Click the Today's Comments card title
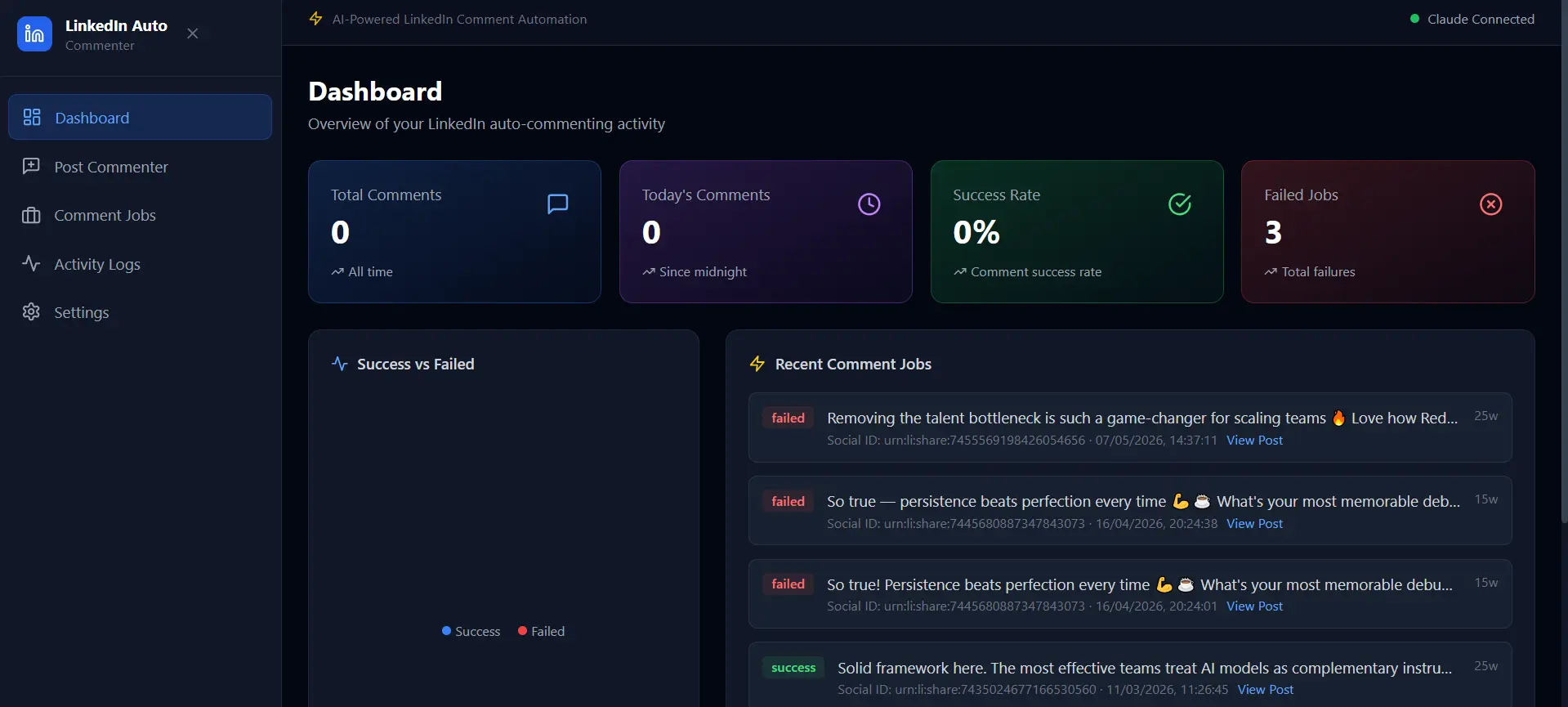Image resolution: width=1568 pixels, height=707 pixels. 706,195
